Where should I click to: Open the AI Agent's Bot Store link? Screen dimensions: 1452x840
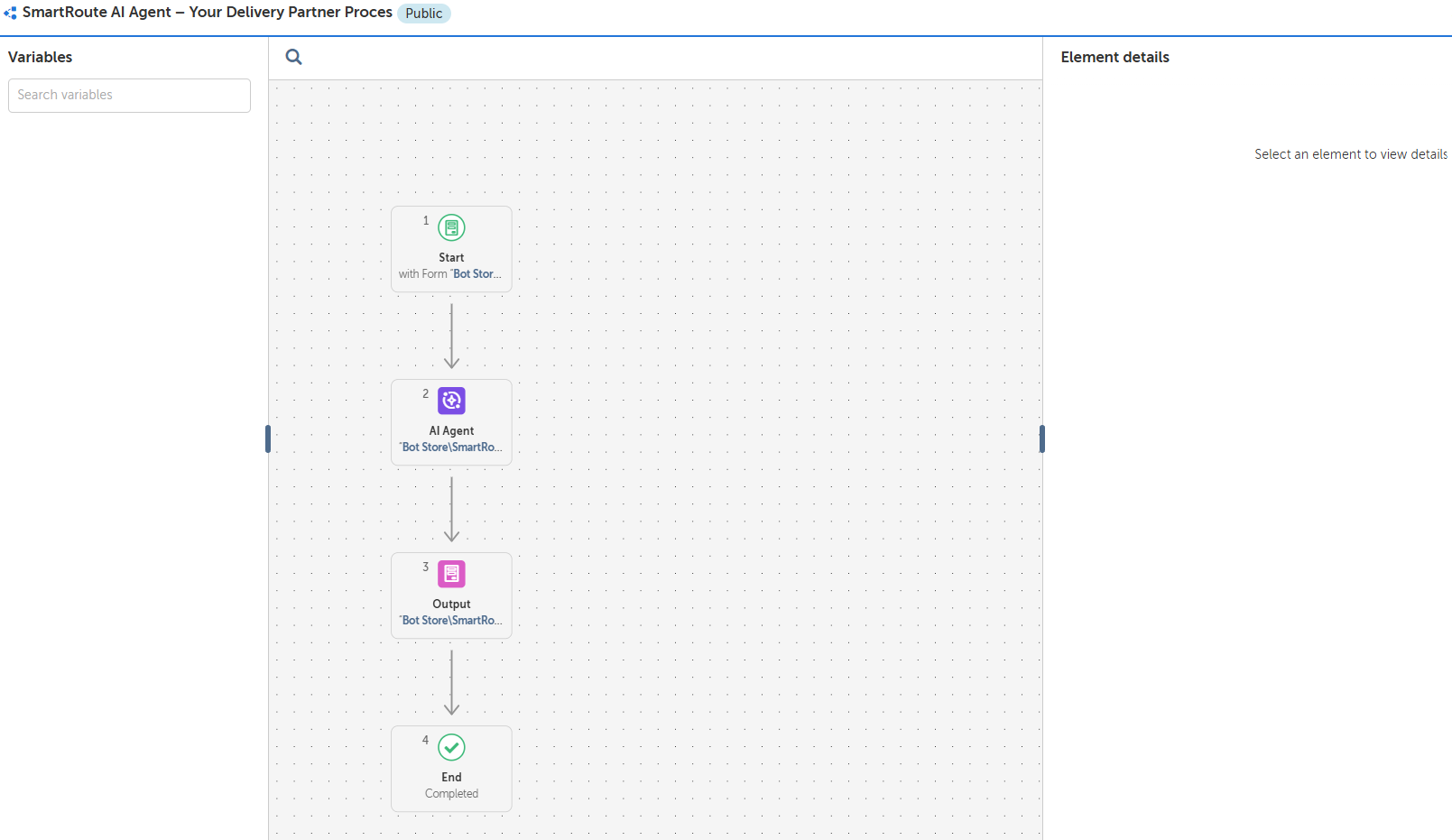pos(451,448)
